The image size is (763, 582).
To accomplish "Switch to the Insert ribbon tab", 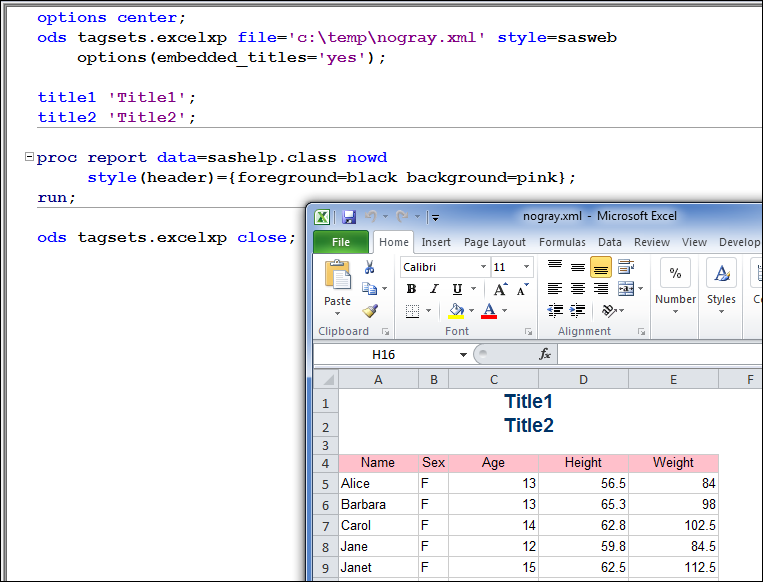I will click(x=436, y=242).
